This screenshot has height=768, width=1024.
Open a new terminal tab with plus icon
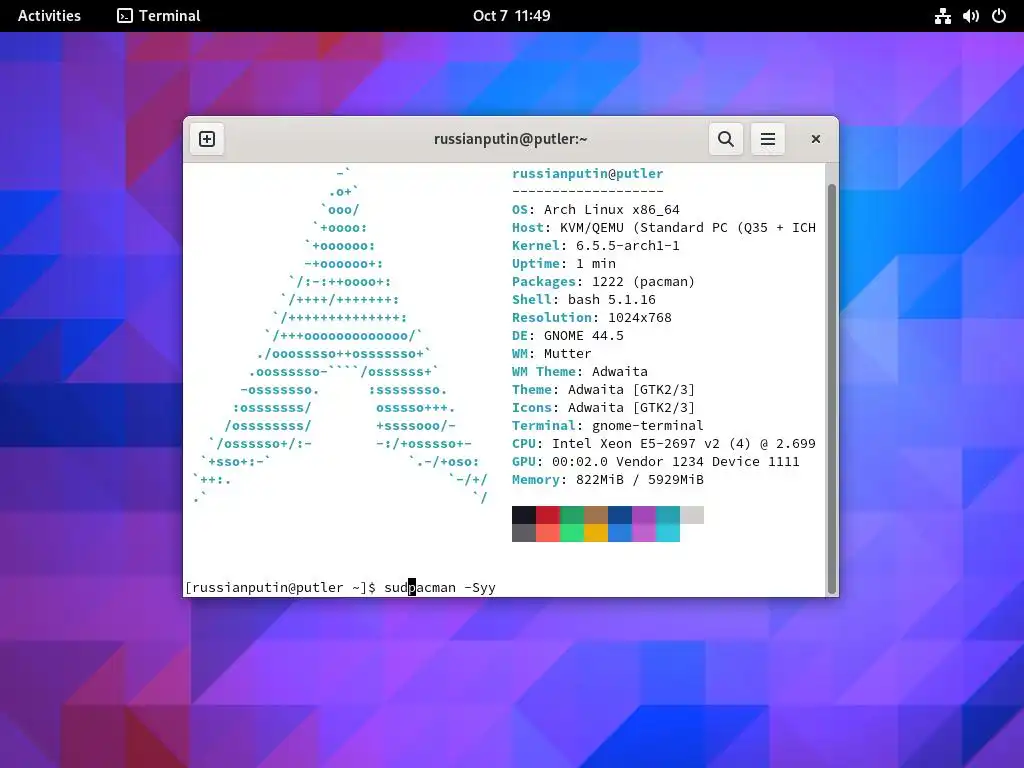tap(207, 139)
